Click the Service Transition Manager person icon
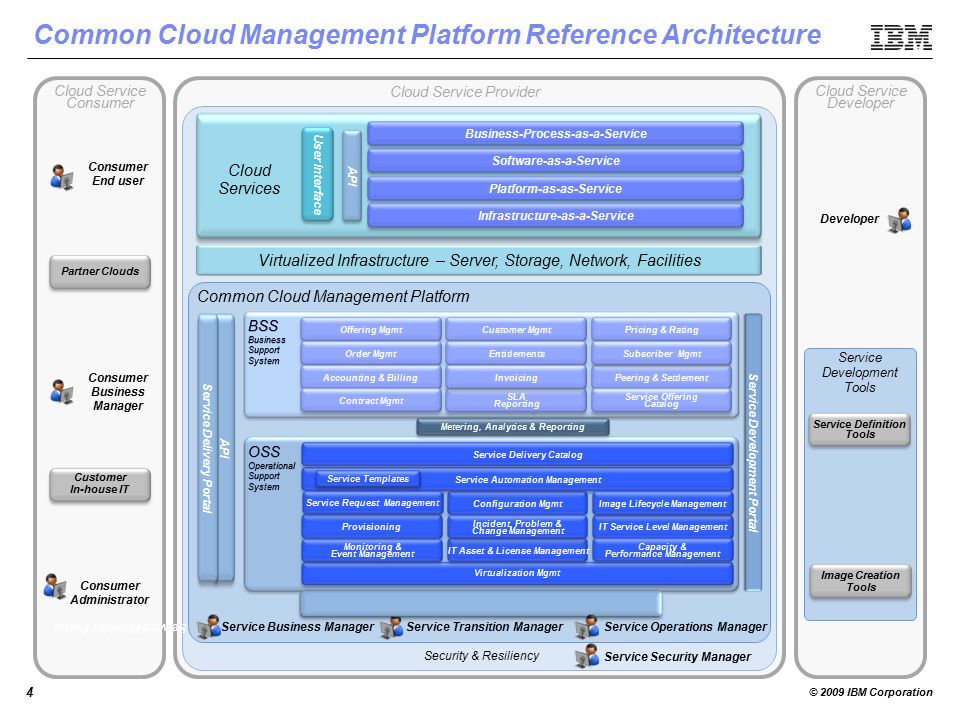The height and width of the screenshot is (720, 960). coord(392,628)
